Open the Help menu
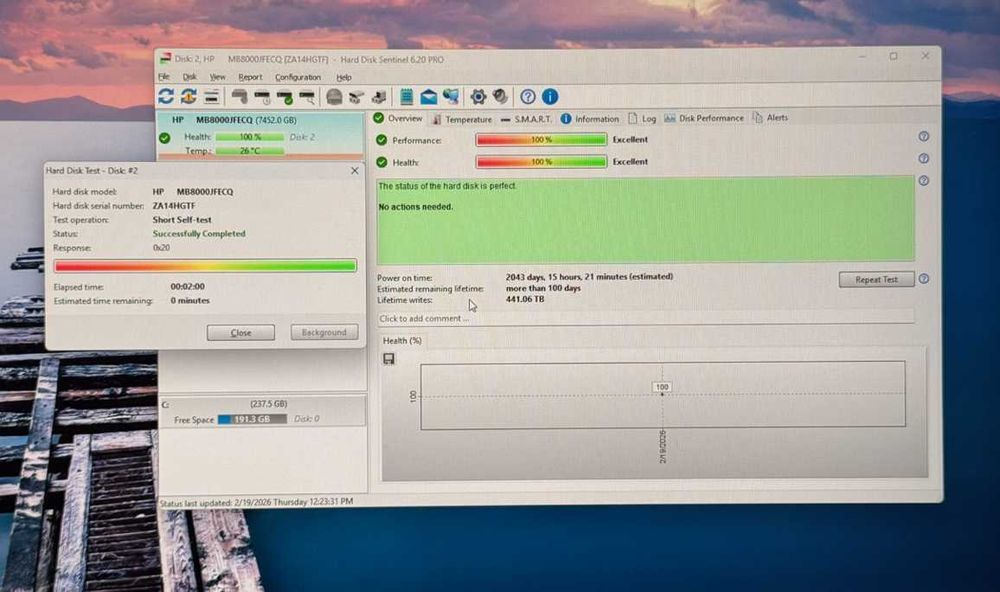Image resolution: width=1000 pixels, height=592 pixels. 344,77
